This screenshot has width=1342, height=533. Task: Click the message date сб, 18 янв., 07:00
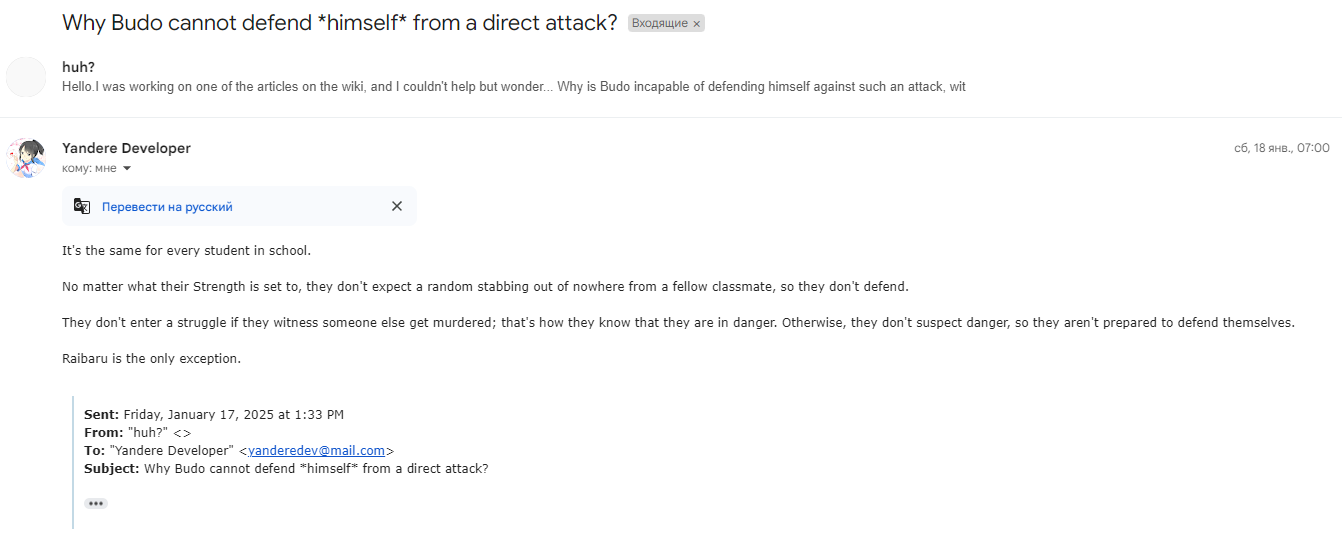[x=1281, y=148]
